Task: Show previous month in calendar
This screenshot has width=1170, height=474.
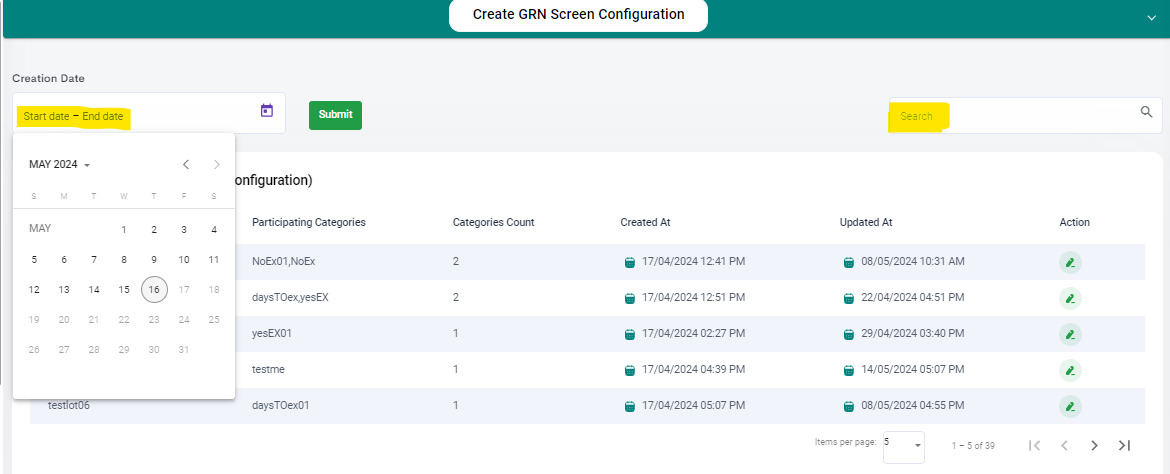Action: (187, 164)
